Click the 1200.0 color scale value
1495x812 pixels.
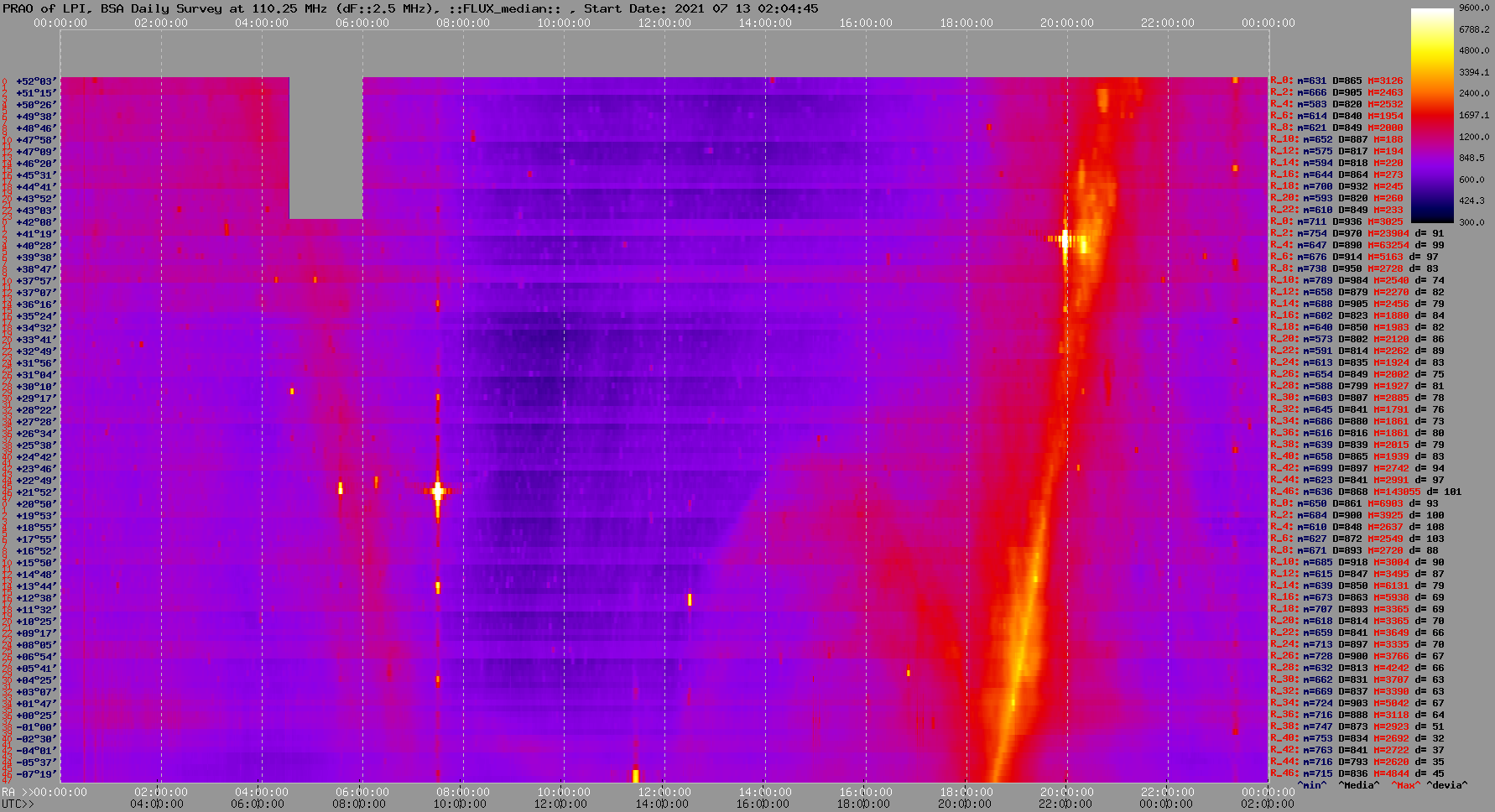click(1474, 136)
